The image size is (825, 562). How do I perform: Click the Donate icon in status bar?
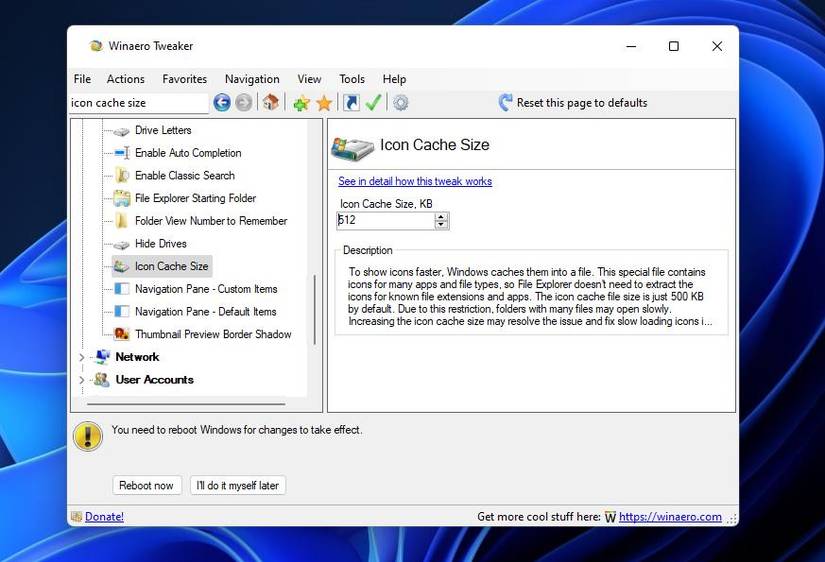click(x=76, y=517)
